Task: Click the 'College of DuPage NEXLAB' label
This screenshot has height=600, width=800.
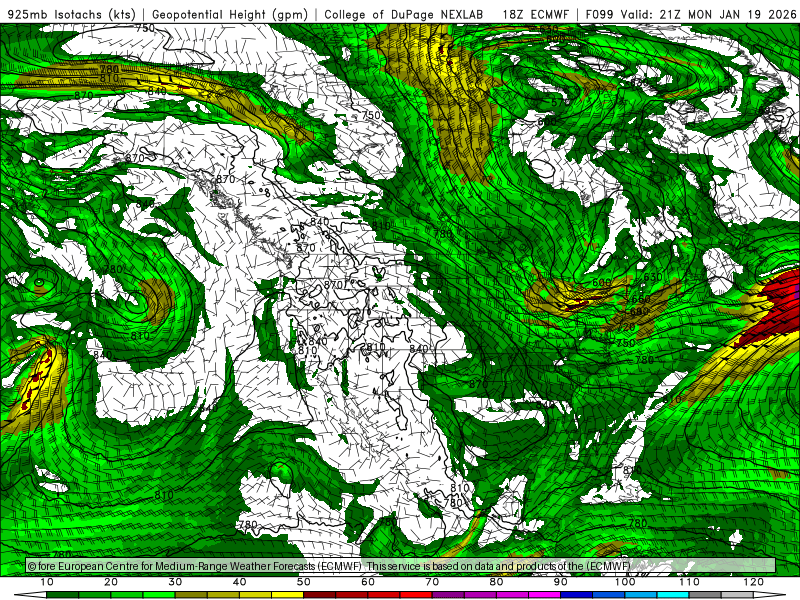Action: coord(404,14)
